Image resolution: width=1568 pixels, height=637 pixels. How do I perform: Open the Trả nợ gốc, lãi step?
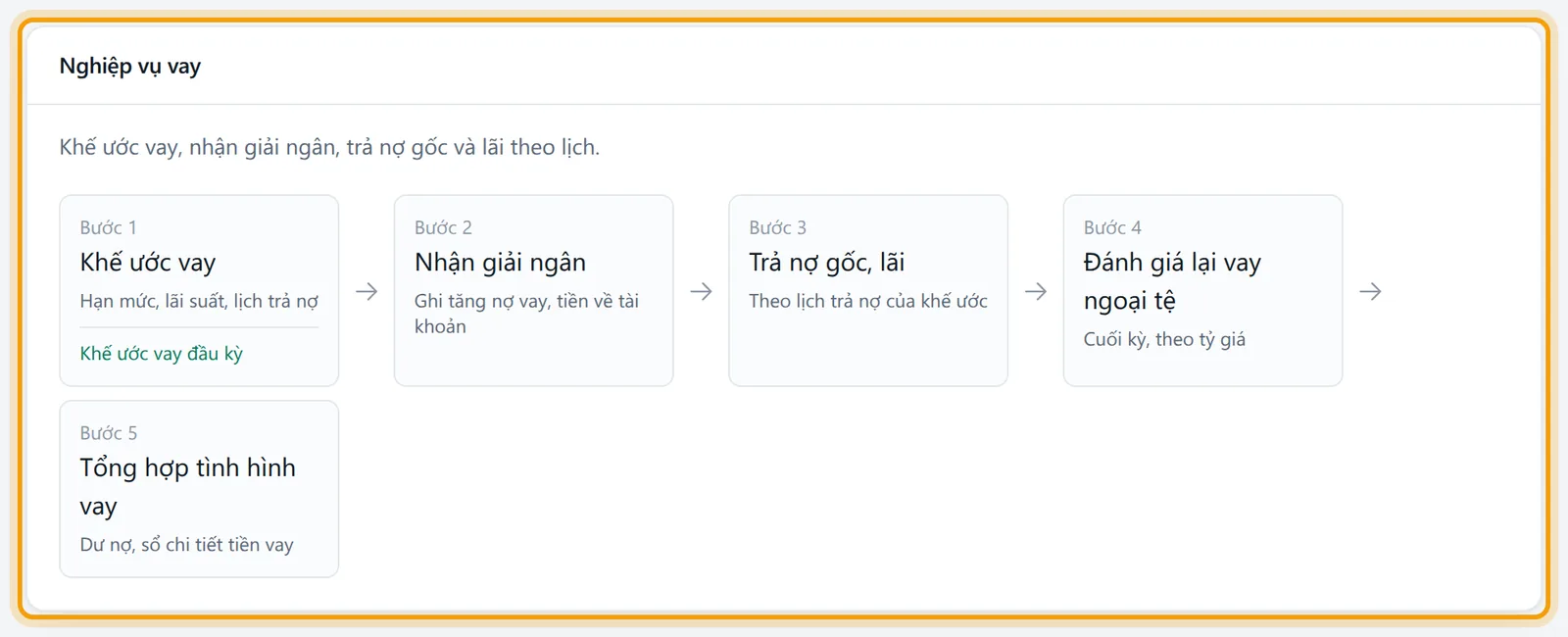[868, 290]
